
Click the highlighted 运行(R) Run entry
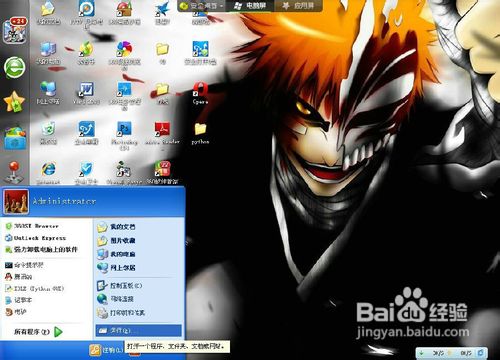[139, 330]
